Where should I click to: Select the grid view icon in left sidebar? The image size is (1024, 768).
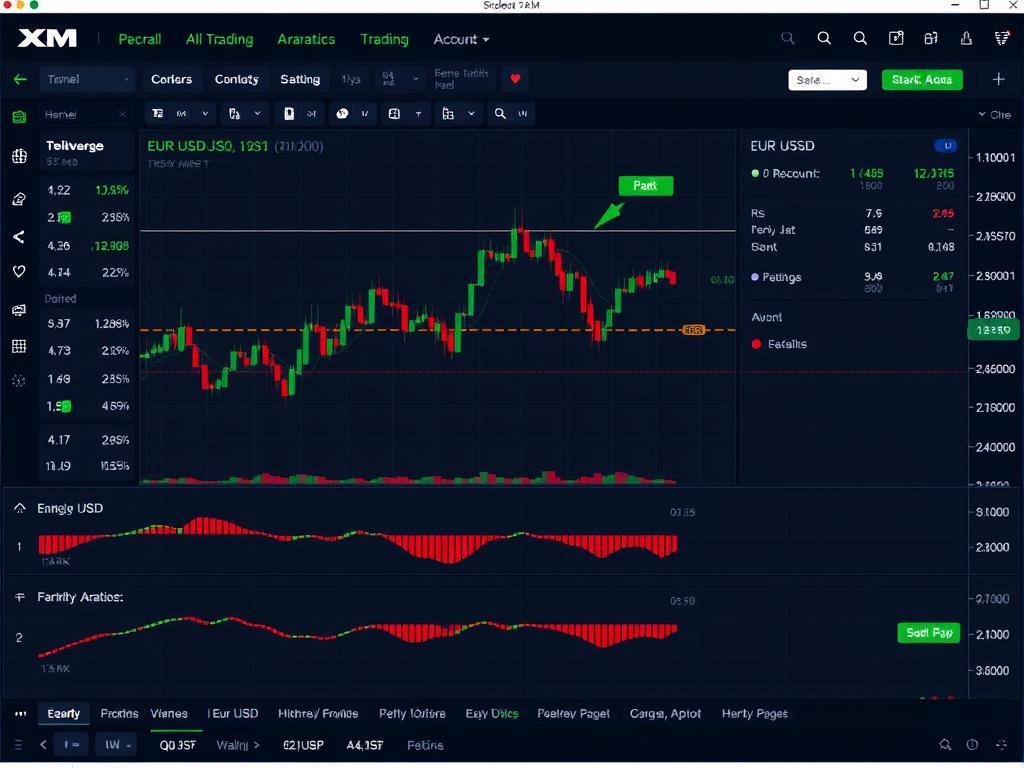[18, 346]
